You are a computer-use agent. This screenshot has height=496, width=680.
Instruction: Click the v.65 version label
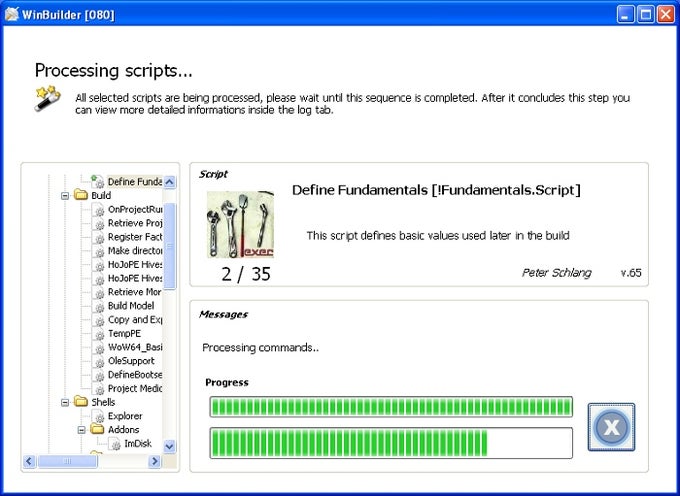point(631,273)
